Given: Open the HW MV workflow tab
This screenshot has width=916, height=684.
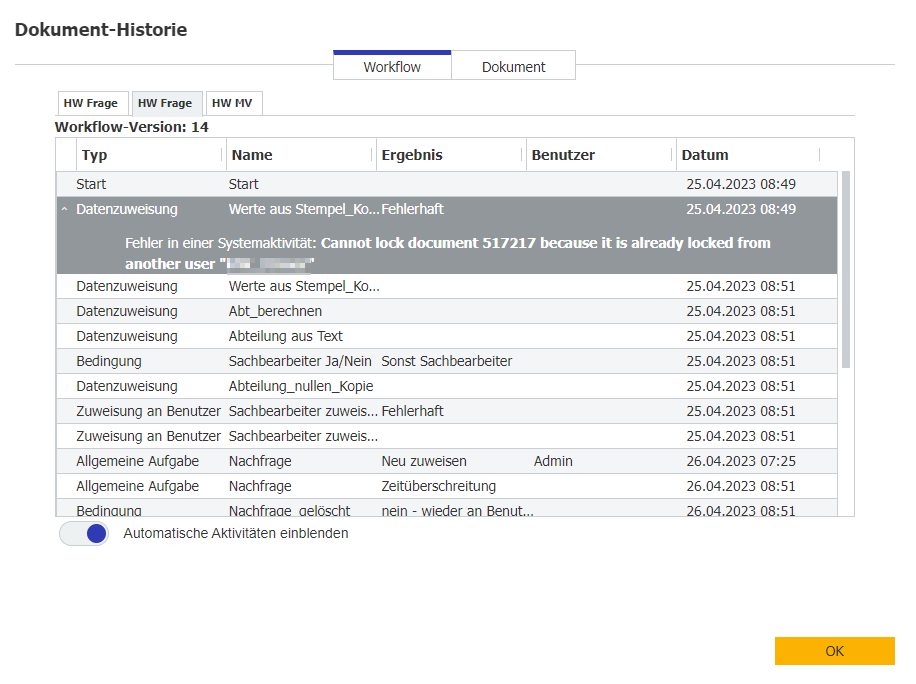Looking at the screenshot, I should [232, 103].
